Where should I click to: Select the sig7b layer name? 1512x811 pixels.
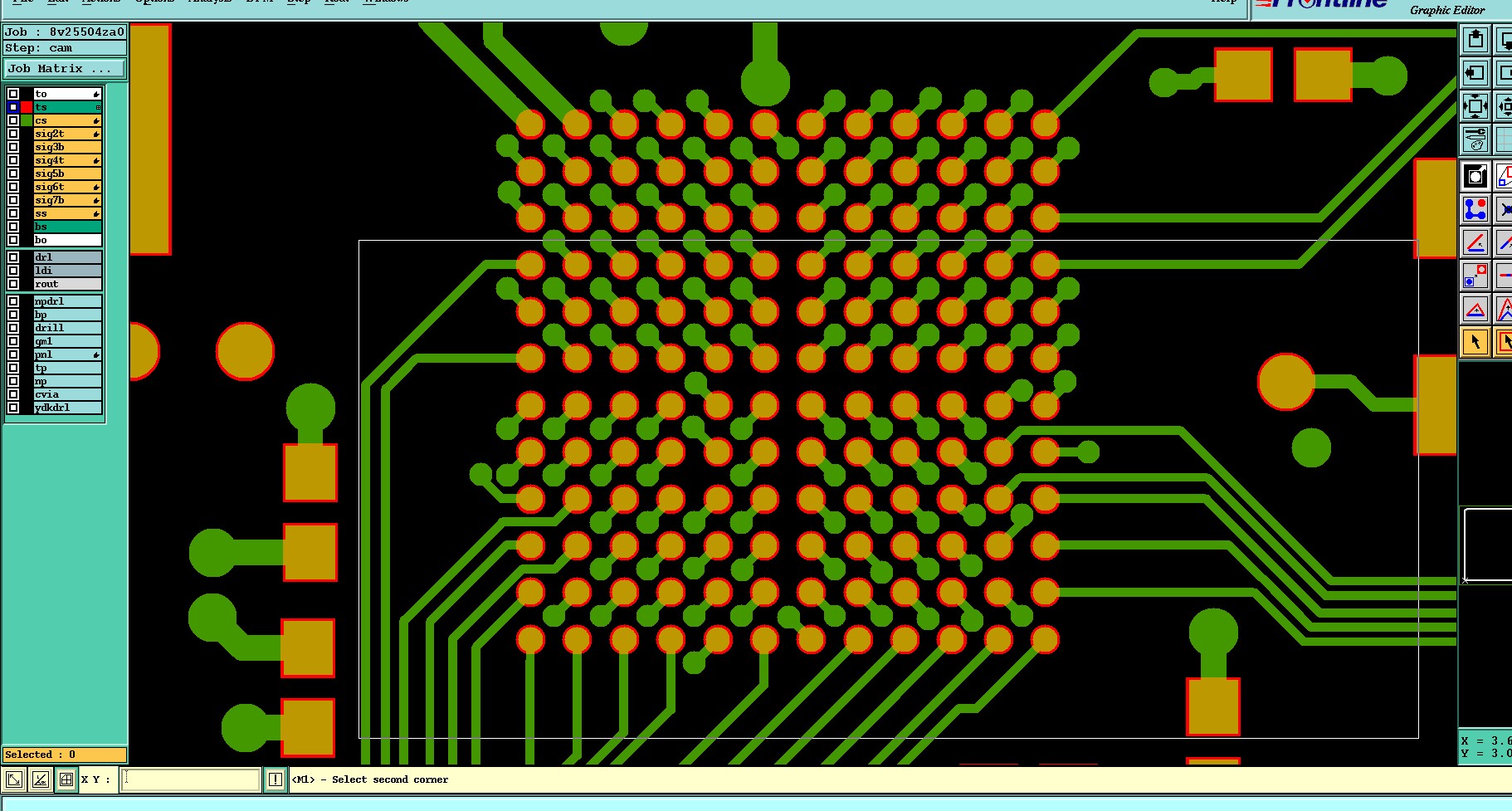point(68,200)
